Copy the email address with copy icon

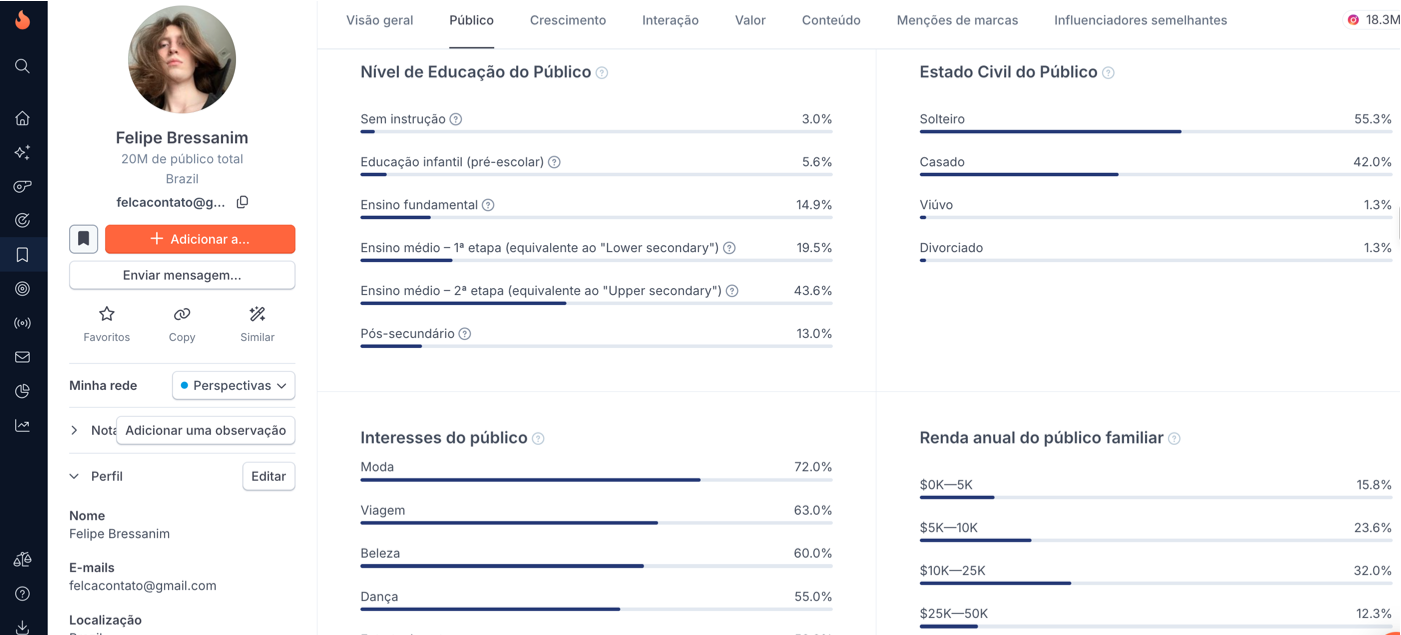pyautogui.click(x=242, y=202)
